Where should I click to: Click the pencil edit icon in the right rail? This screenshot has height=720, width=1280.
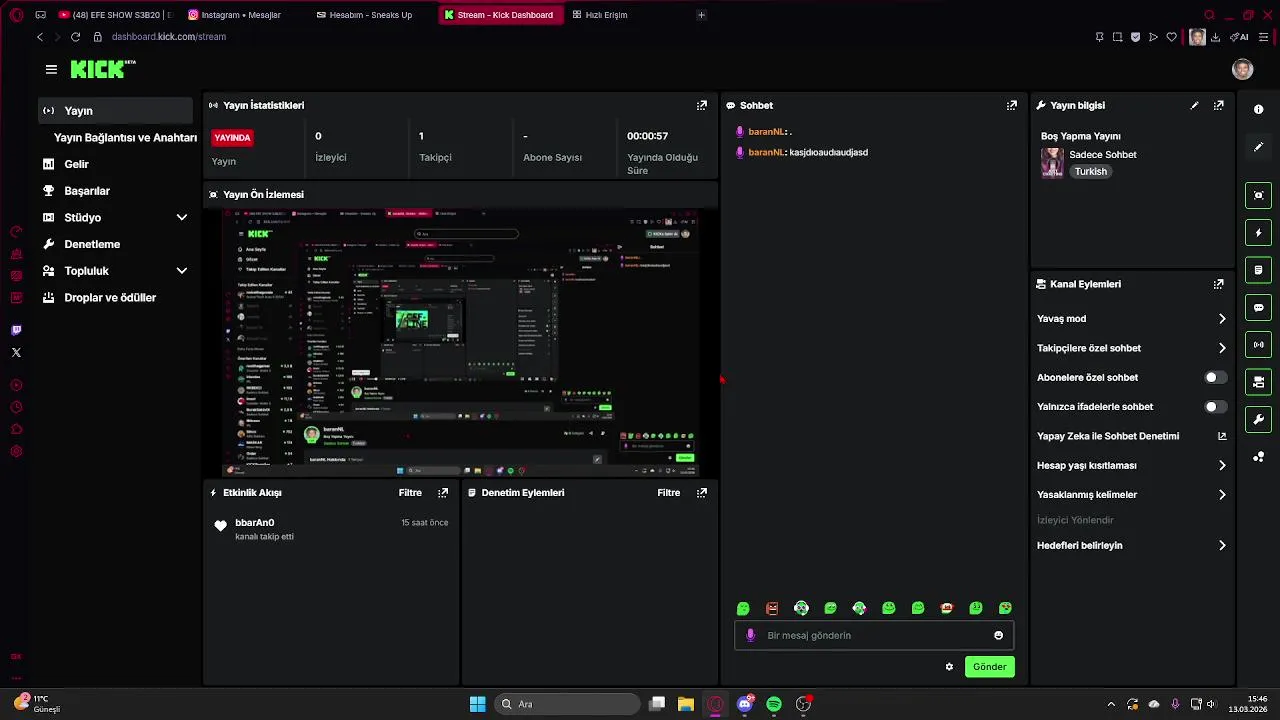1259,147
